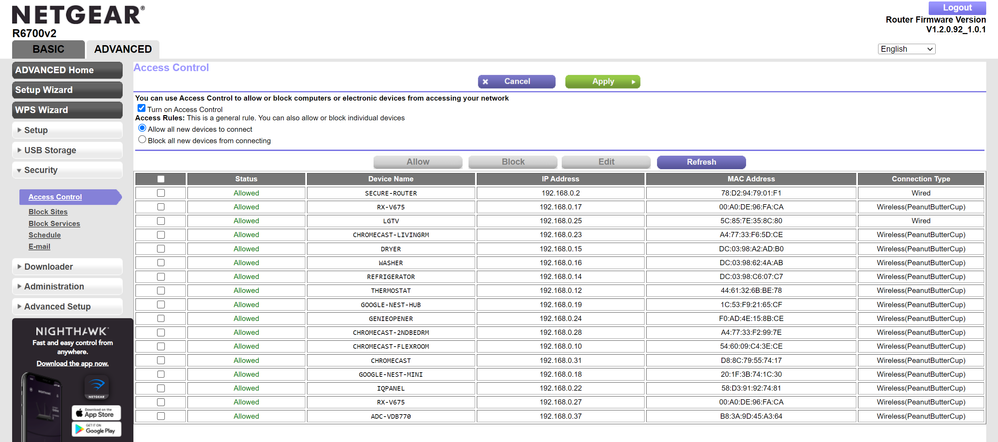Expand the Setup menu section

(x=67, y=130)
